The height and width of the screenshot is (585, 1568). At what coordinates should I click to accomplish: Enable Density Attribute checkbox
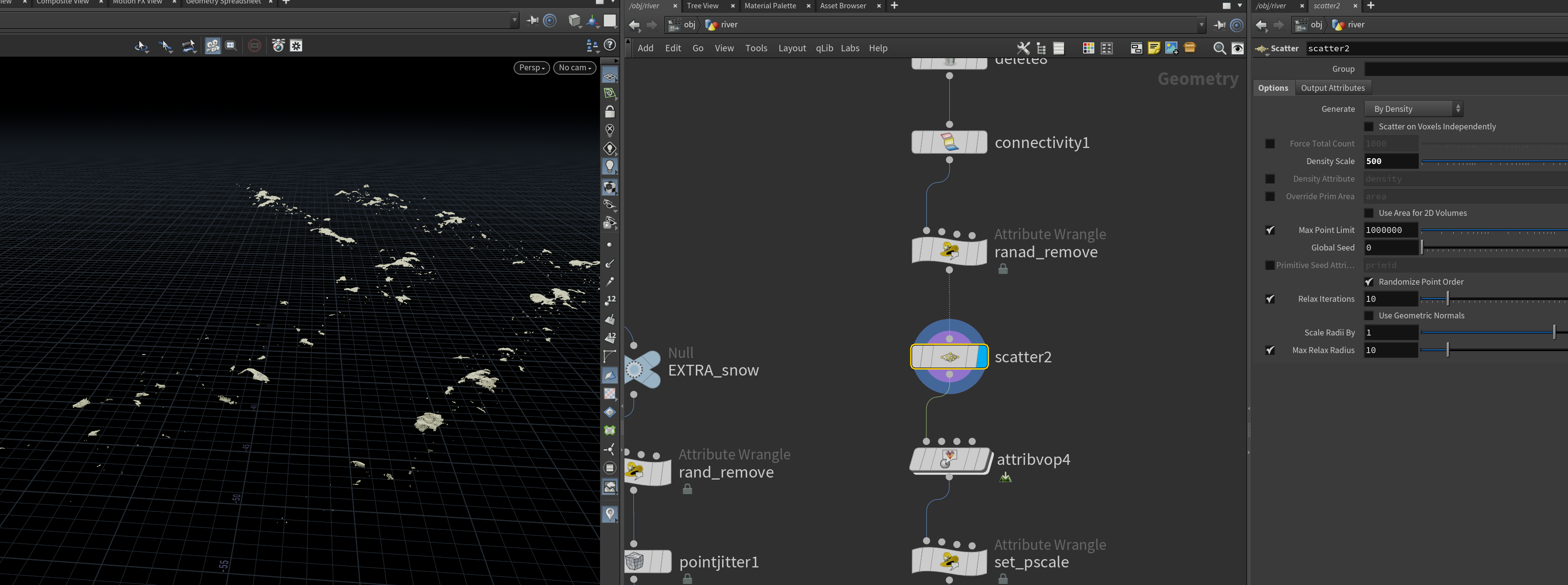point(1270,179)
